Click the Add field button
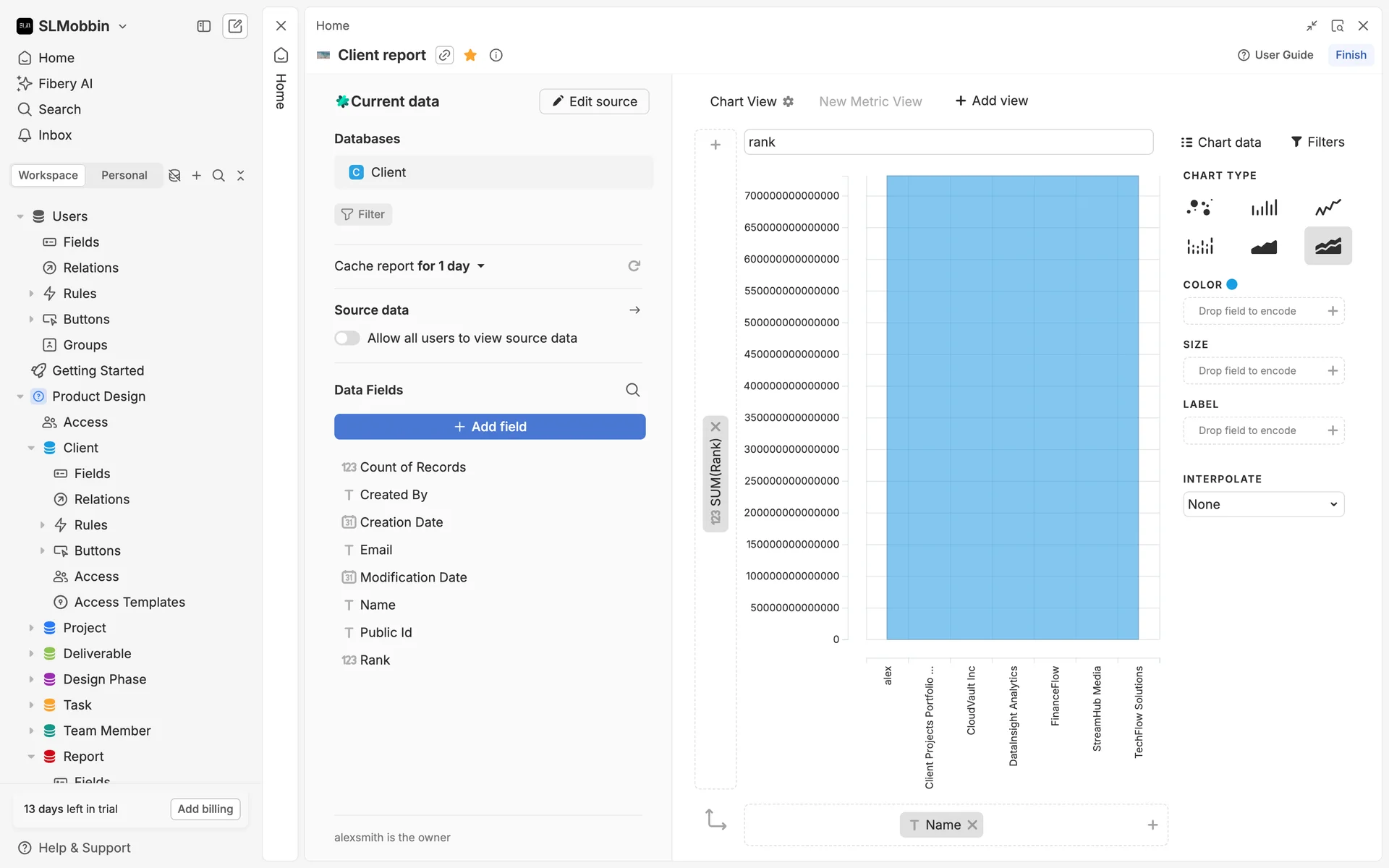 490,427
